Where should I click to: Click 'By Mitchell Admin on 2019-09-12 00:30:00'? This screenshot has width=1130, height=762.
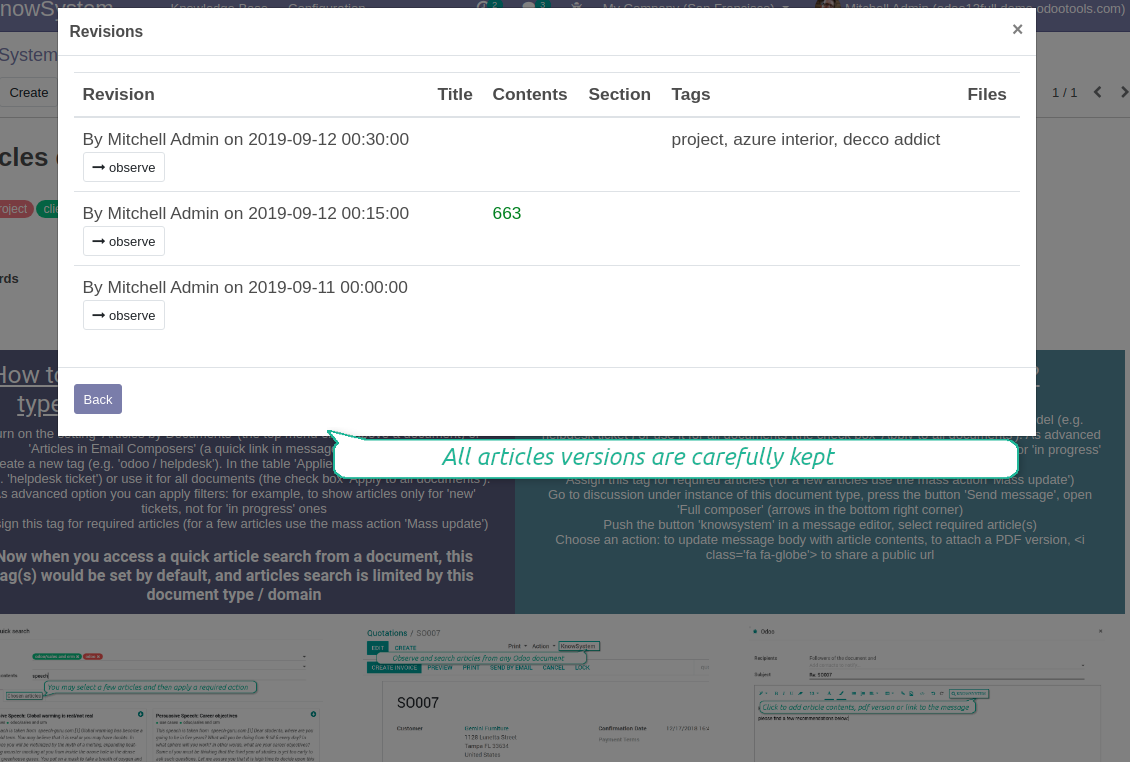point(246,139)
